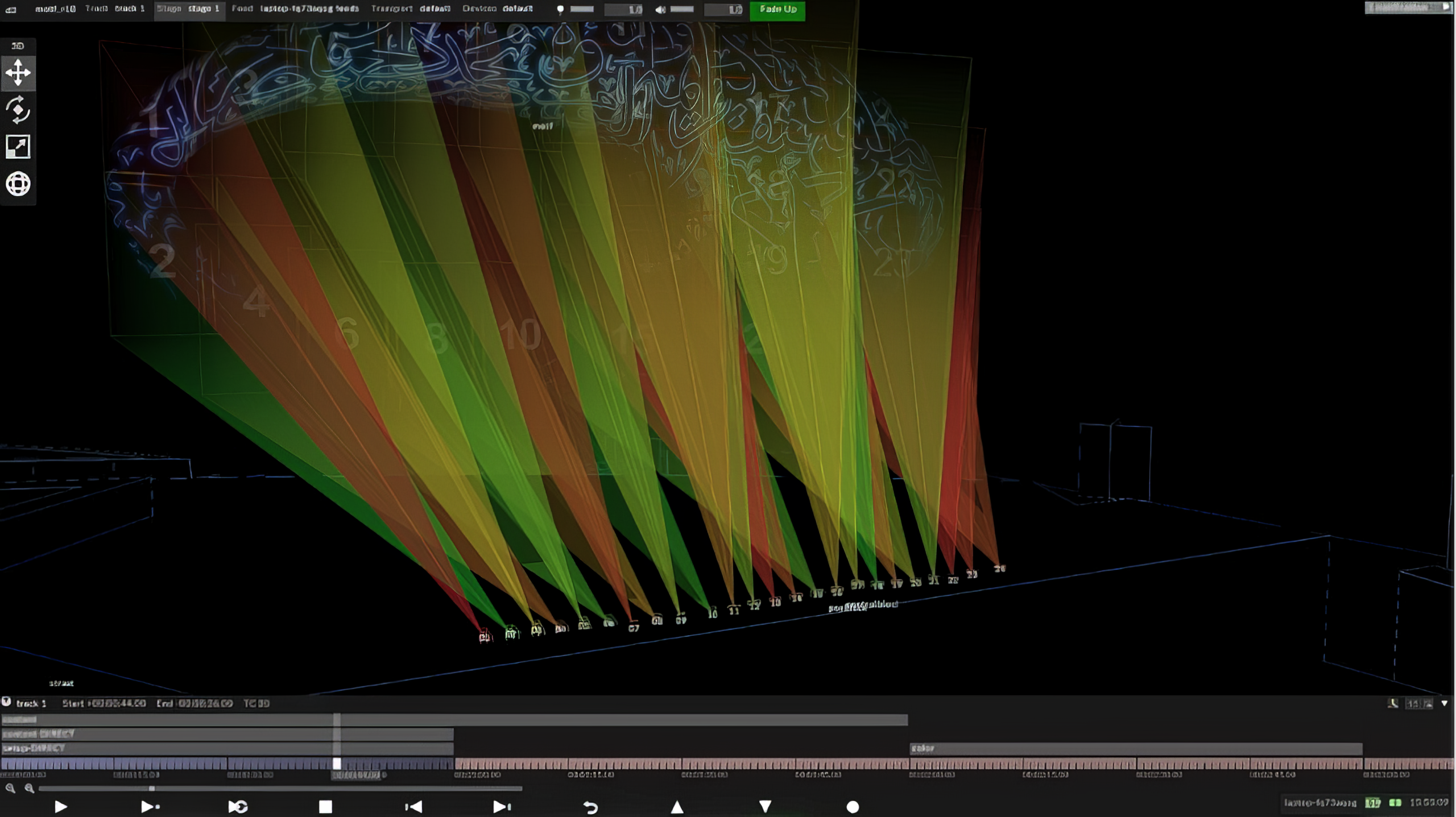Click the white playhead marker on the timeline
Viewport: 1456px width, 817px height.
coord(337,764)
